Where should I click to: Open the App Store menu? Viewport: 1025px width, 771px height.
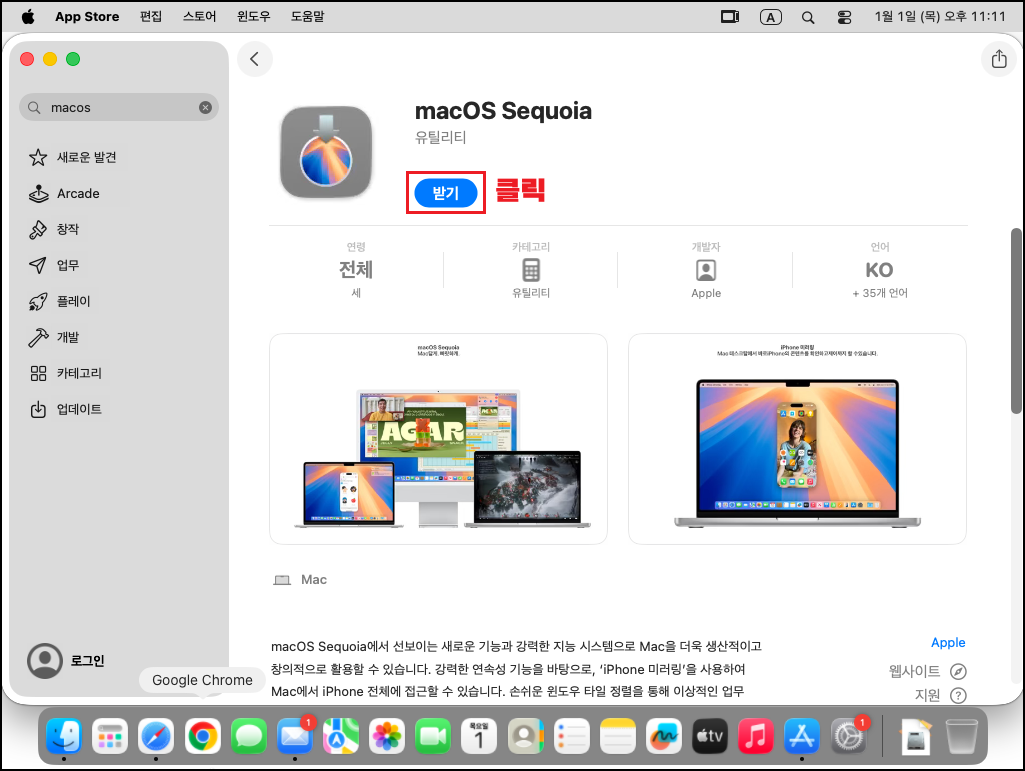[x=87, y=16]
